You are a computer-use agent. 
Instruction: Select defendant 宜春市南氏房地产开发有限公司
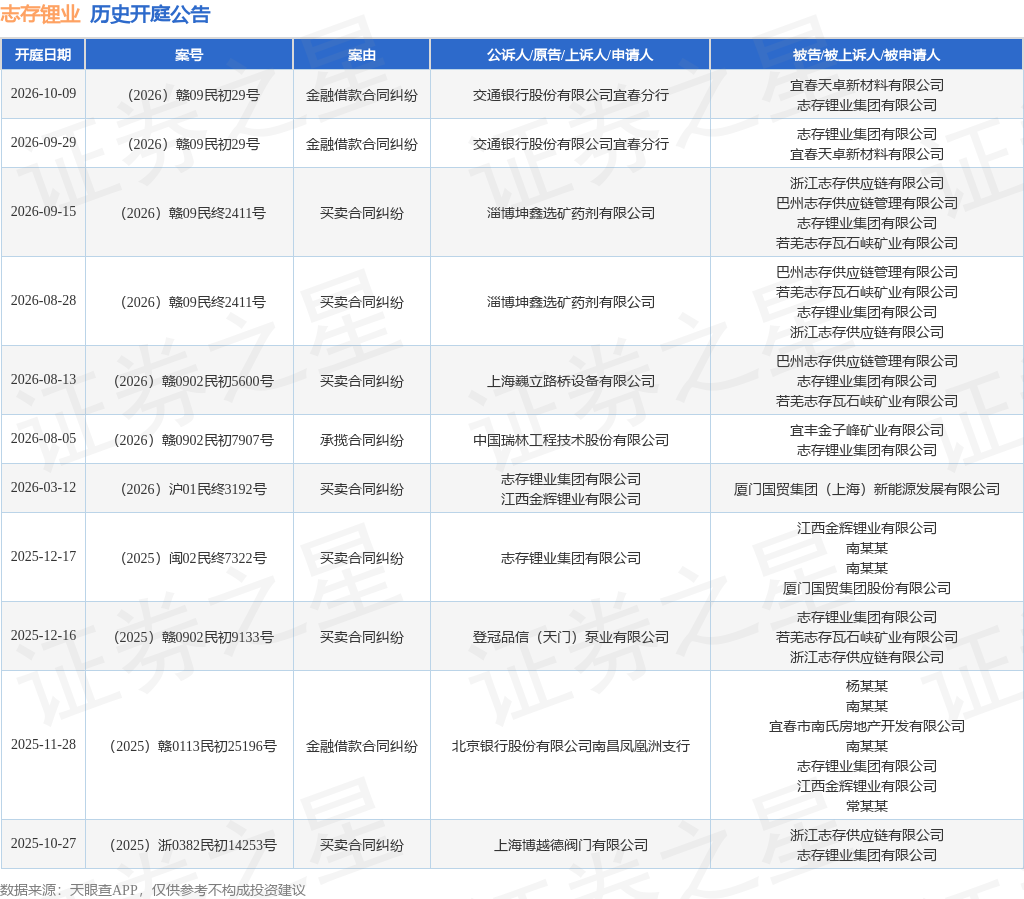(x=867, y=726)
